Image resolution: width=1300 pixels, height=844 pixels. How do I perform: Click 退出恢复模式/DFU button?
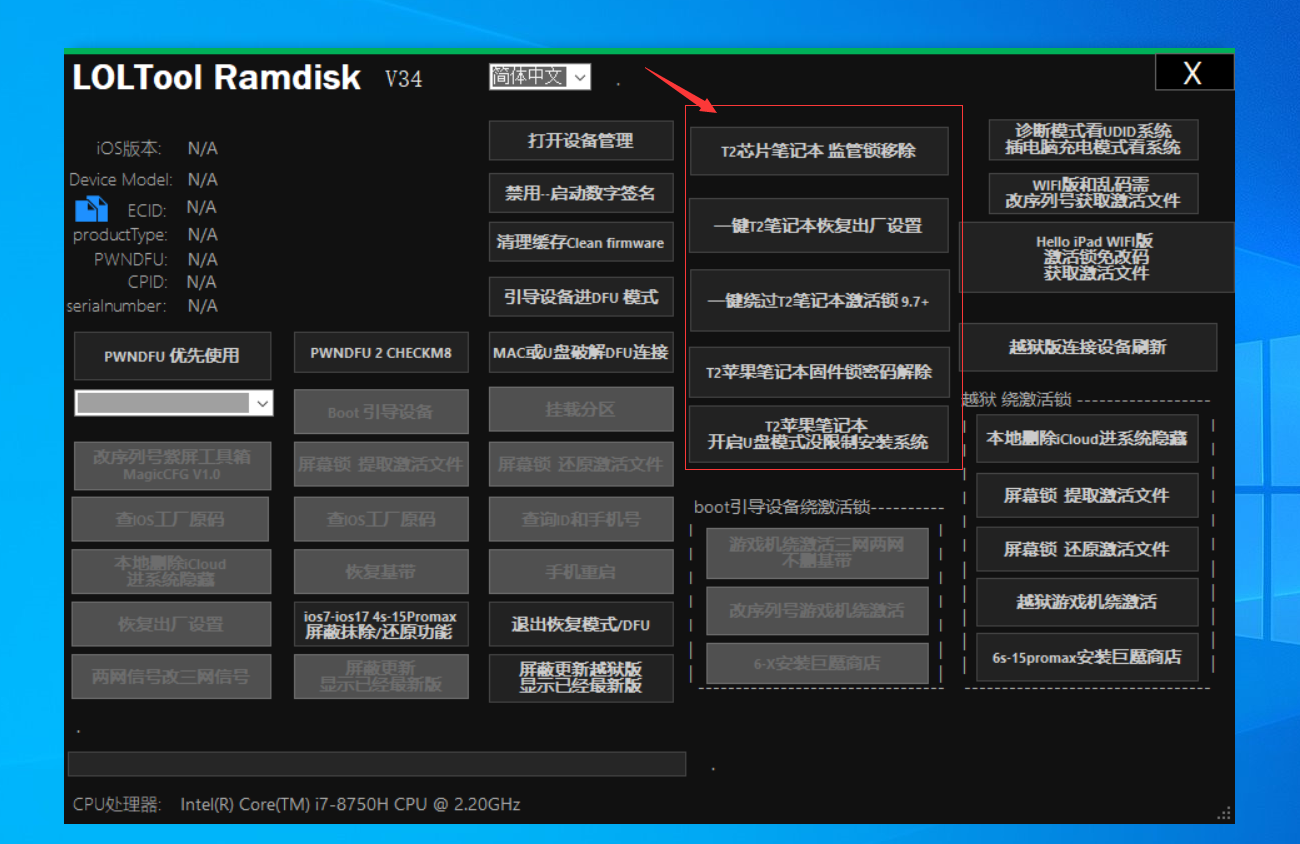(x=581, y=625)
